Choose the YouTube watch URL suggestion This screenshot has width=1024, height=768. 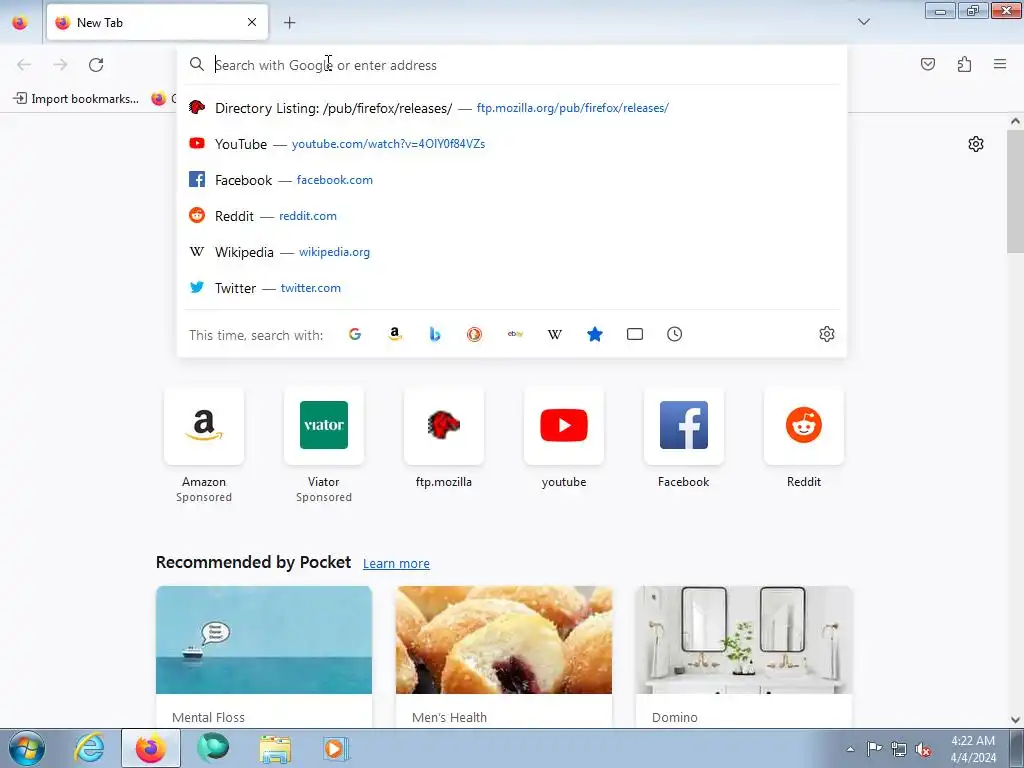coord(512,144)
